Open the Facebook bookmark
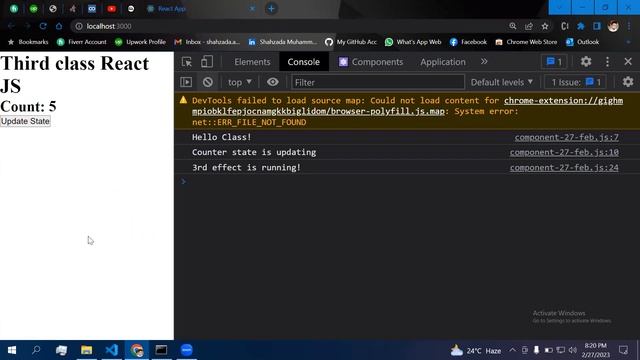The height and width of the screenshot is (360, 640). pos(468,42)
